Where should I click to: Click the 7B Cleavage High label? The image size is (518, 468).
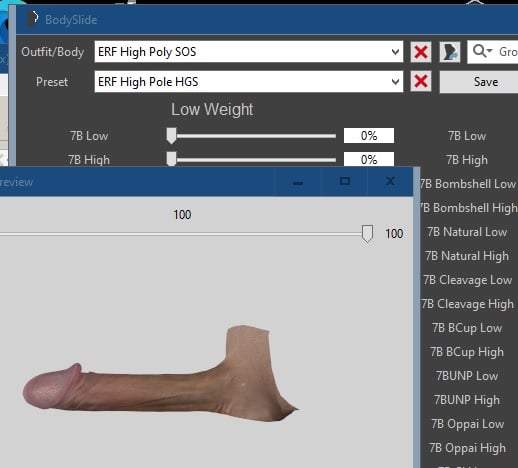coord(467,304)
